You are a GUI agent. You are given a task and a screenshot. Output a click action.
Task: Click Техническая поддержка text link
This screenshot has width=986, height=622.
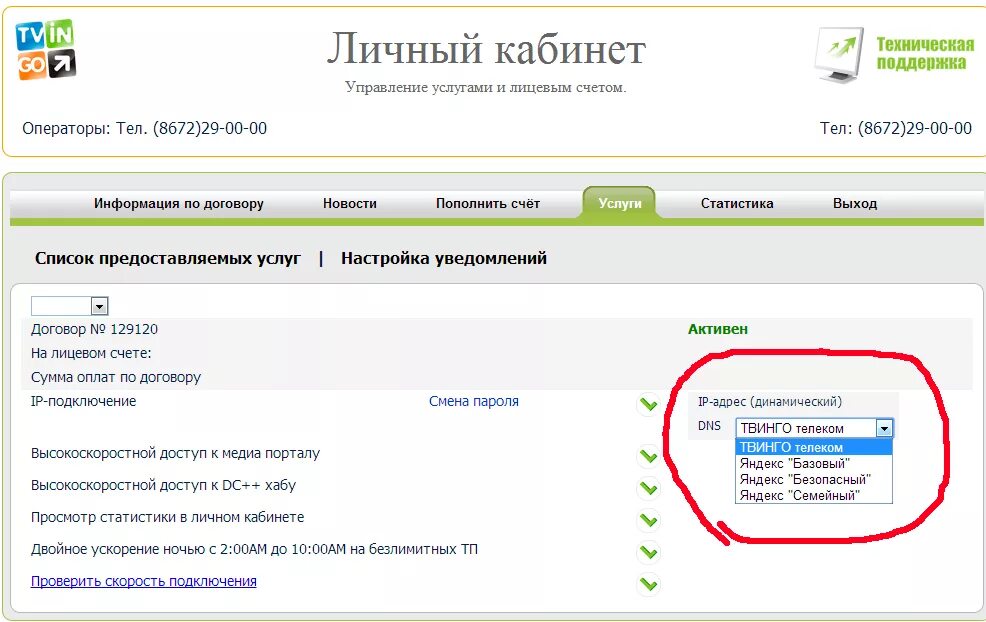925,53
